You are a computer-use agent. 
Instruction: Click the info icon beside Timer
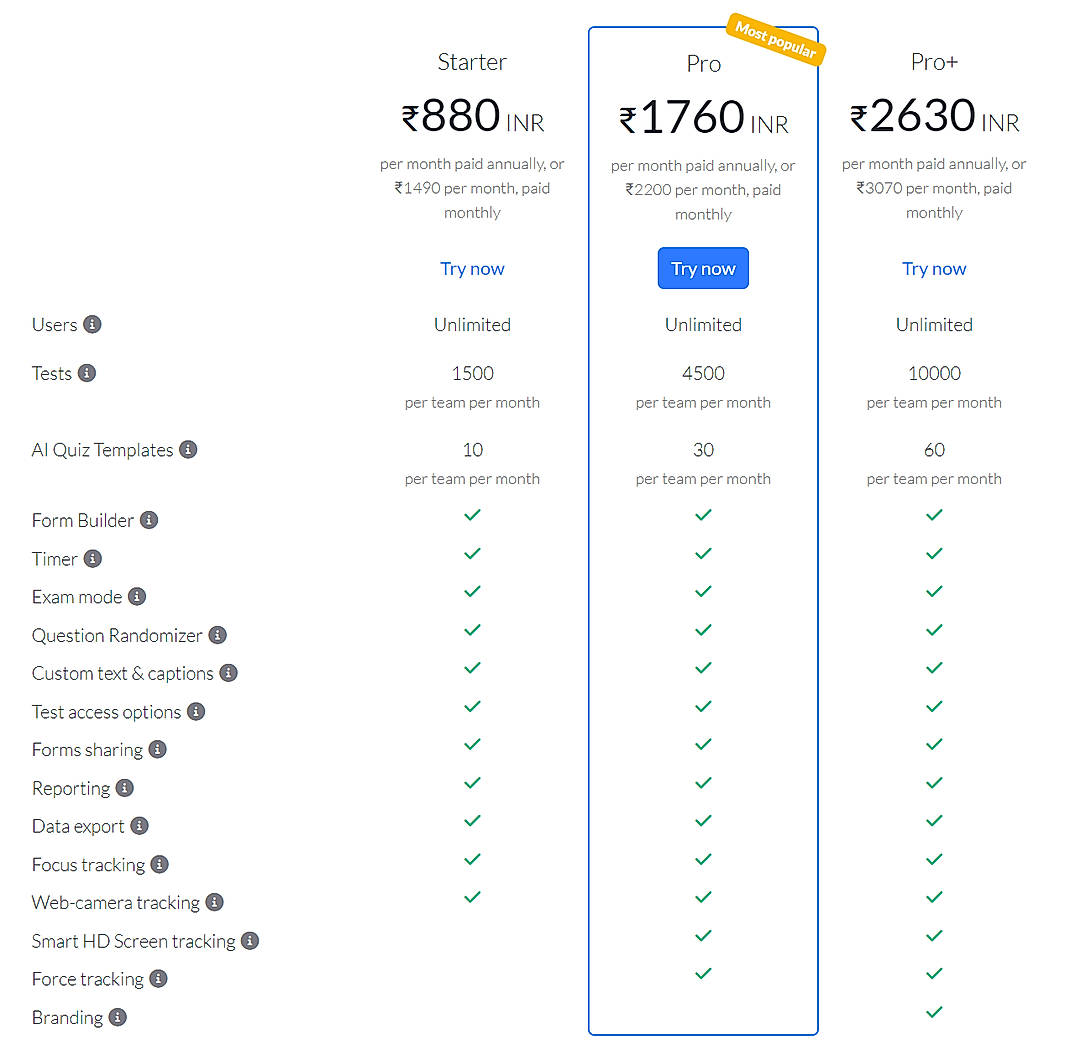[94, 559]
